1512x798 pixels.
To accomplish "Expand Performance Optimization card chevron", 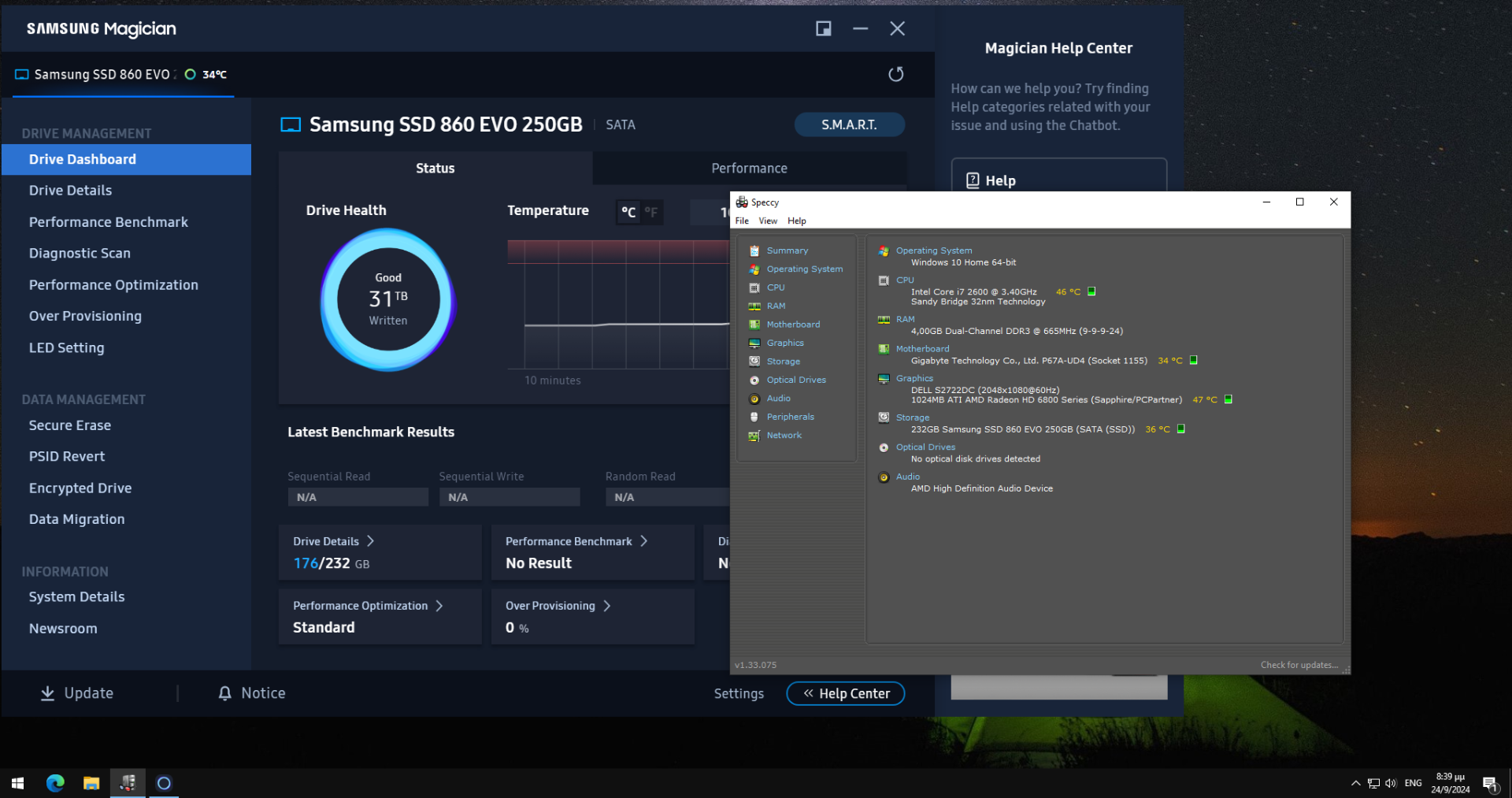I will coord(439,606).
